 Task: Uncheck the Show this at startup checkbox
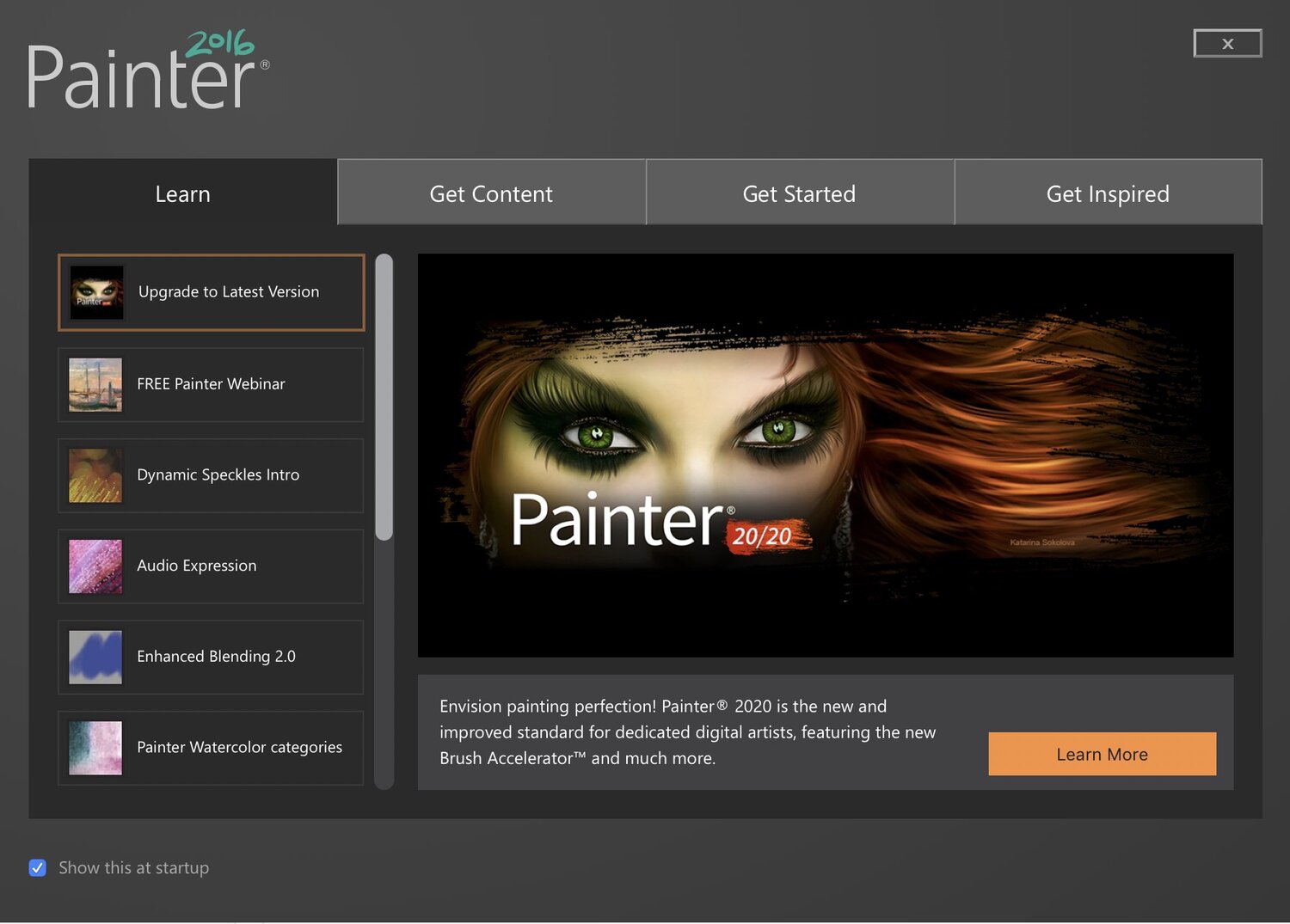(38, 868)
